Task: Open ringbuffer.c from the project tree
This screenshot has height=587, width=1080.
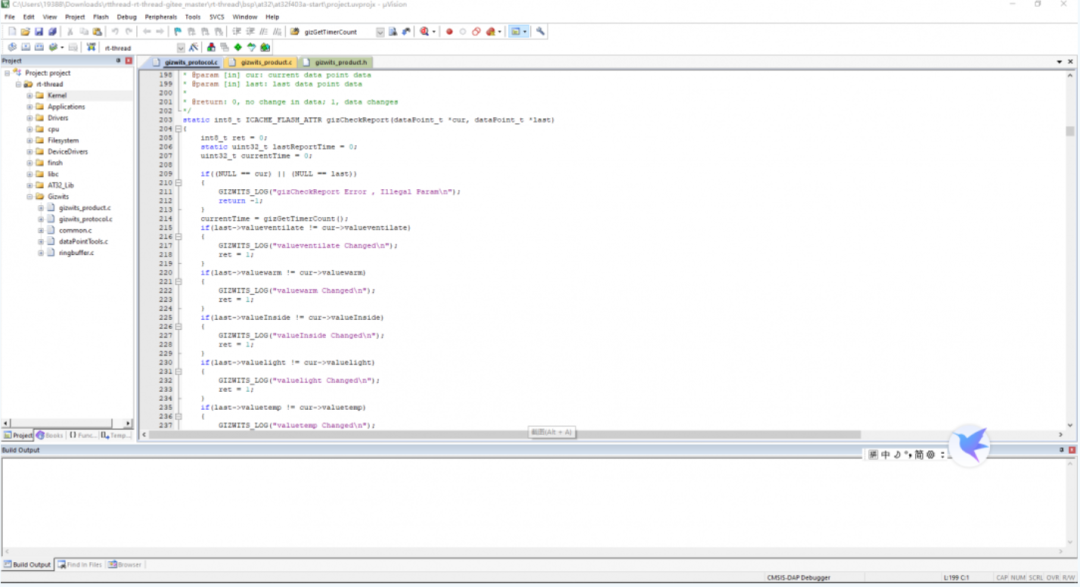Action: tap(77, 252)
